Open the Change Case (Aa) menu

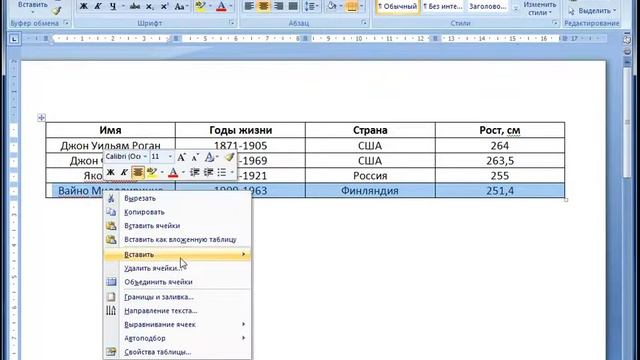pyautogui.click(x=180, y=6)
